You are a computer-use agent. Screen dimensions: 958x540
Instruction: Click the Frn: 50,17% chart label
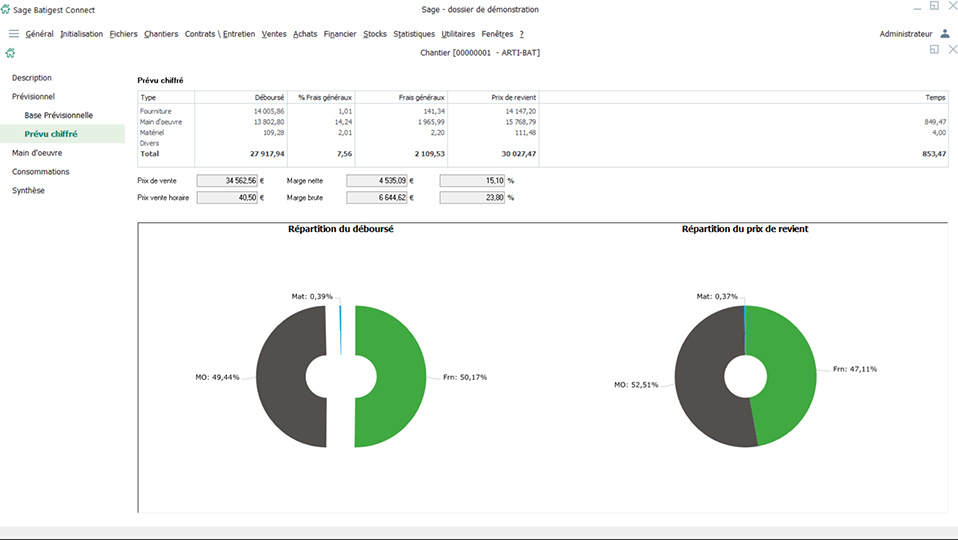click(465, 378)
